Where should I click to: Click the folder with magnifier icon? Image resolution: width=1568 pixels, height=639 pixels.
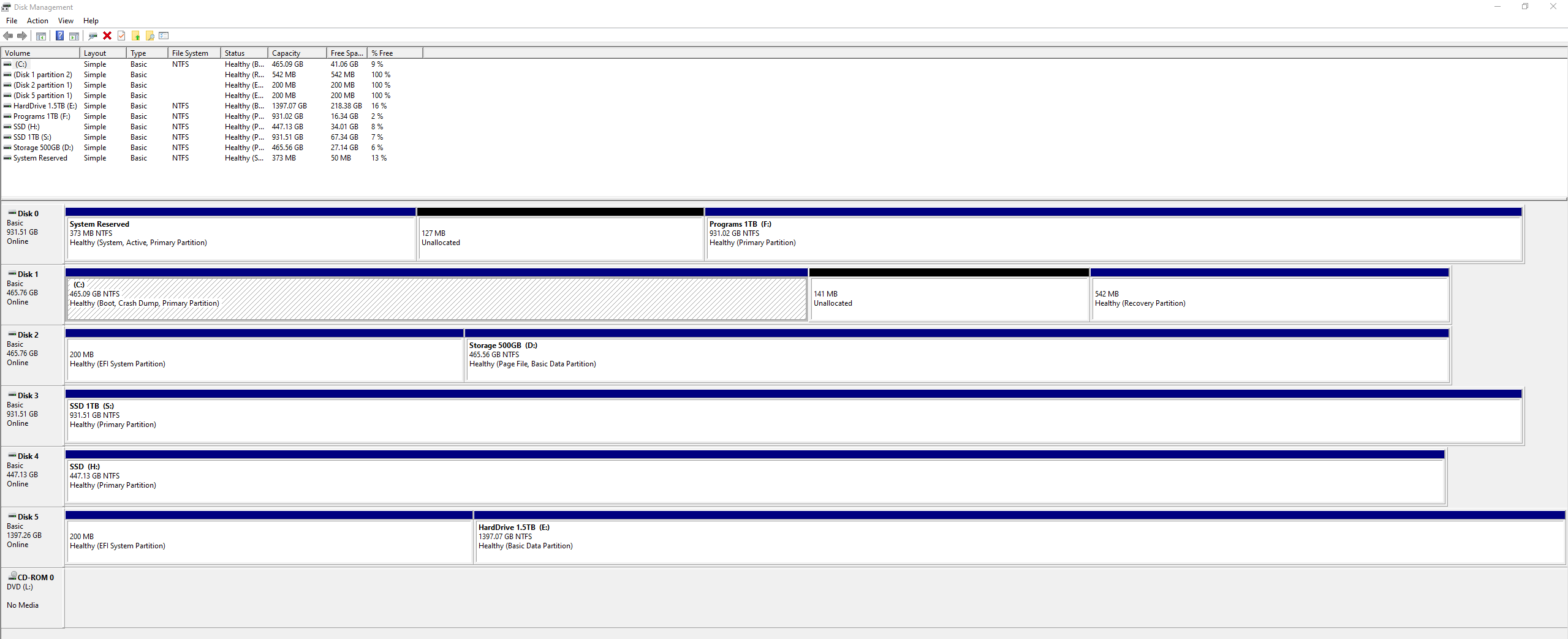tap(150, 36)
